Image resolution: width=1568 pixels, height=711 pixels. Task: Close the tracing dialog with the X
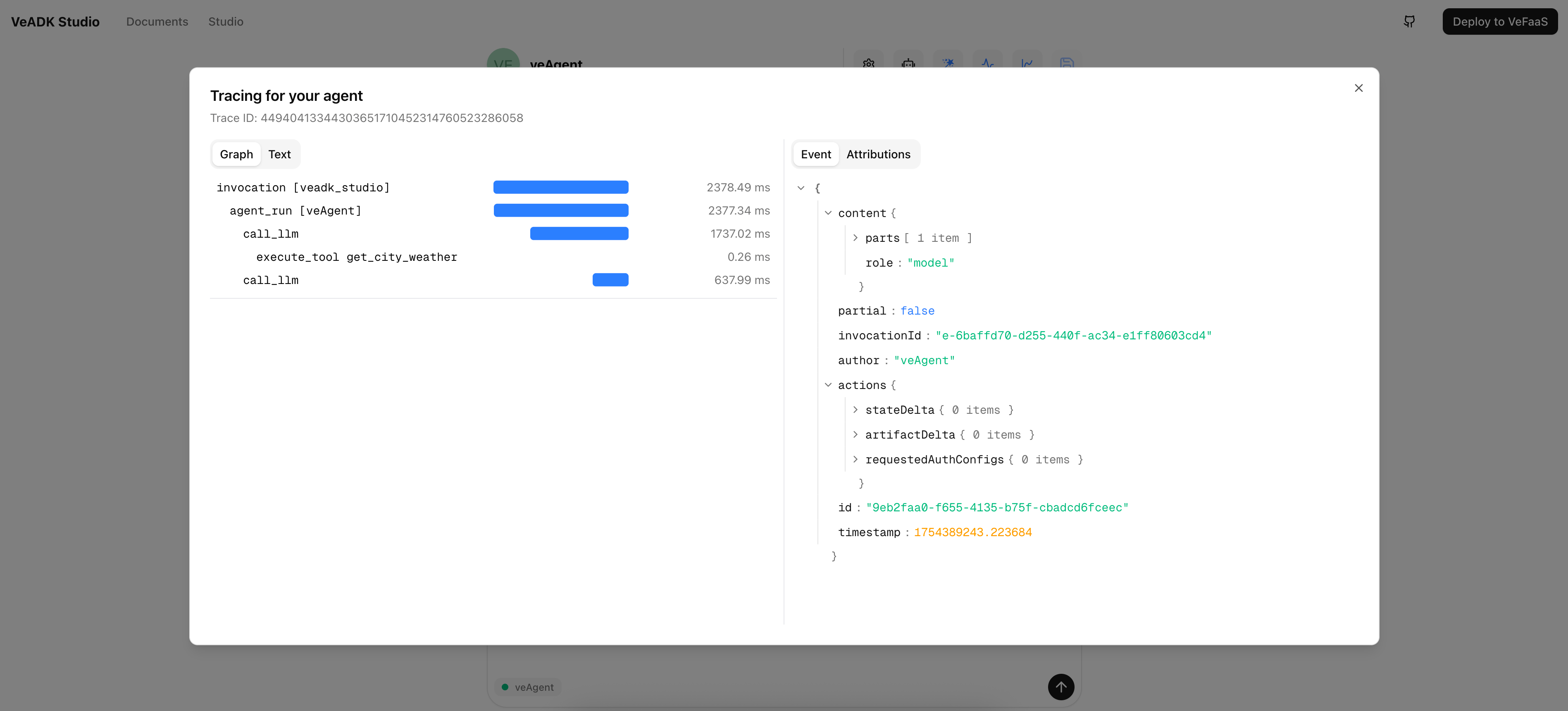point(1358,88)
